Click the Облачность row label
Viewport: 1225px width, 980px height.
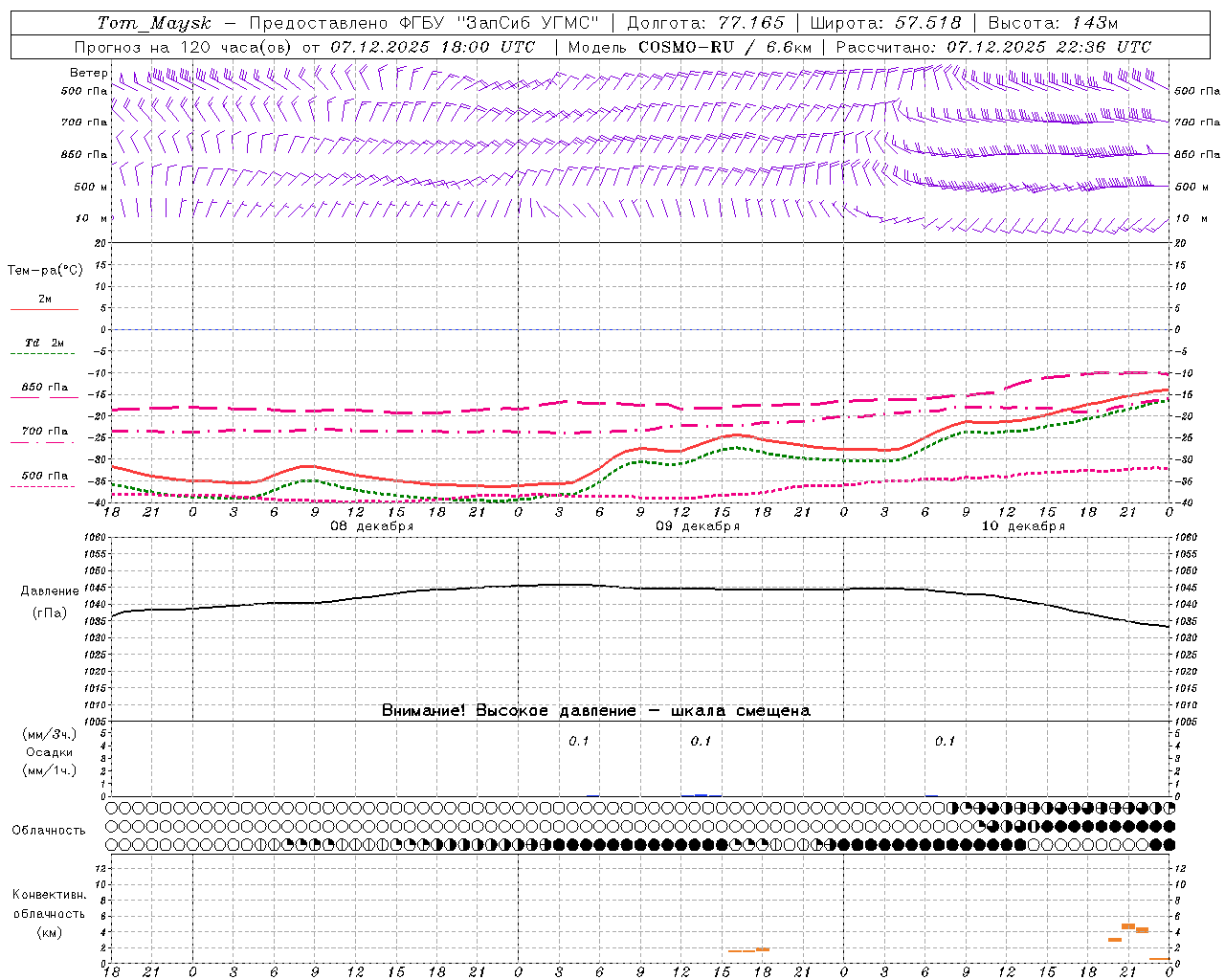(x=49, y=830)
